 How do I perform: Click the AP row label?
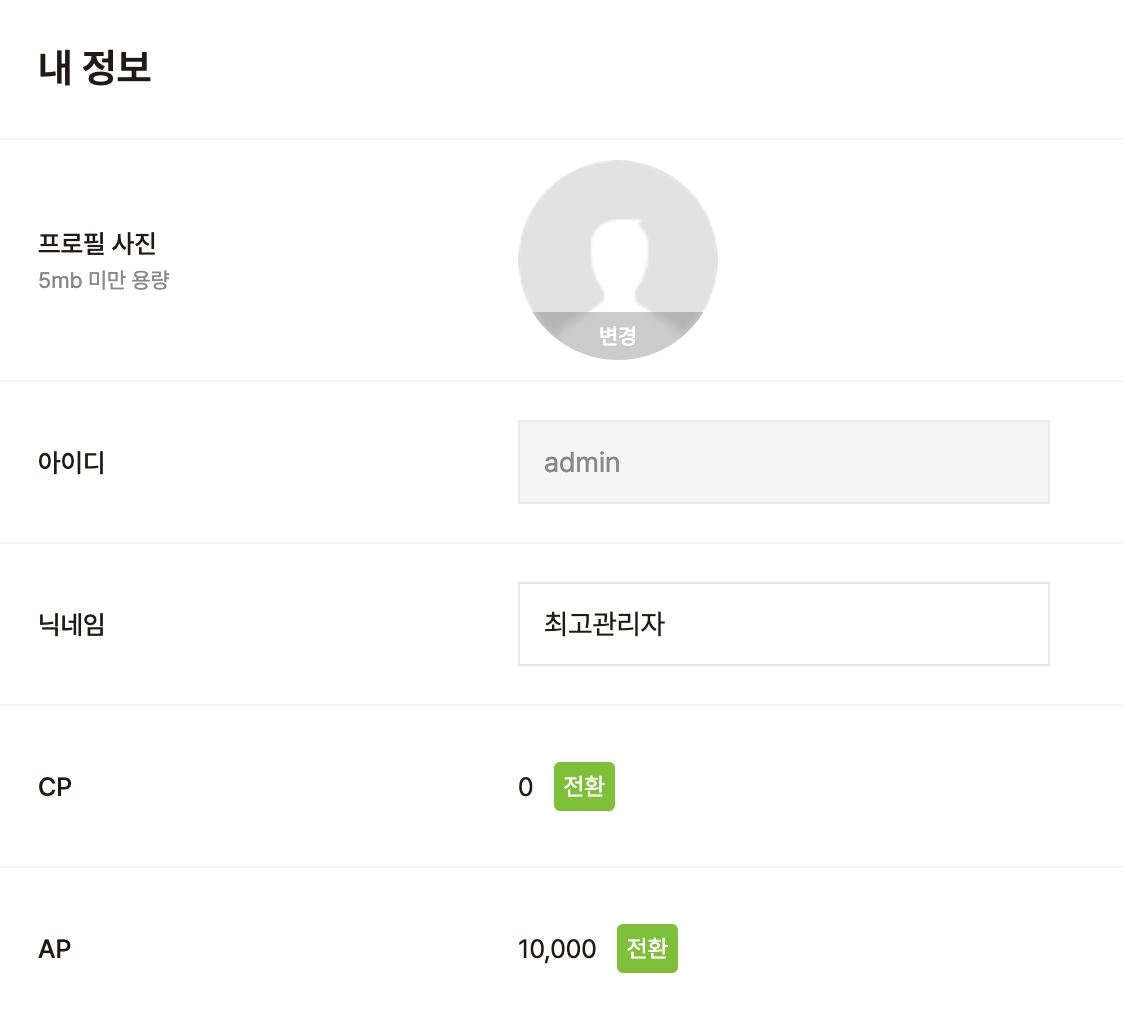coord(55,949)
